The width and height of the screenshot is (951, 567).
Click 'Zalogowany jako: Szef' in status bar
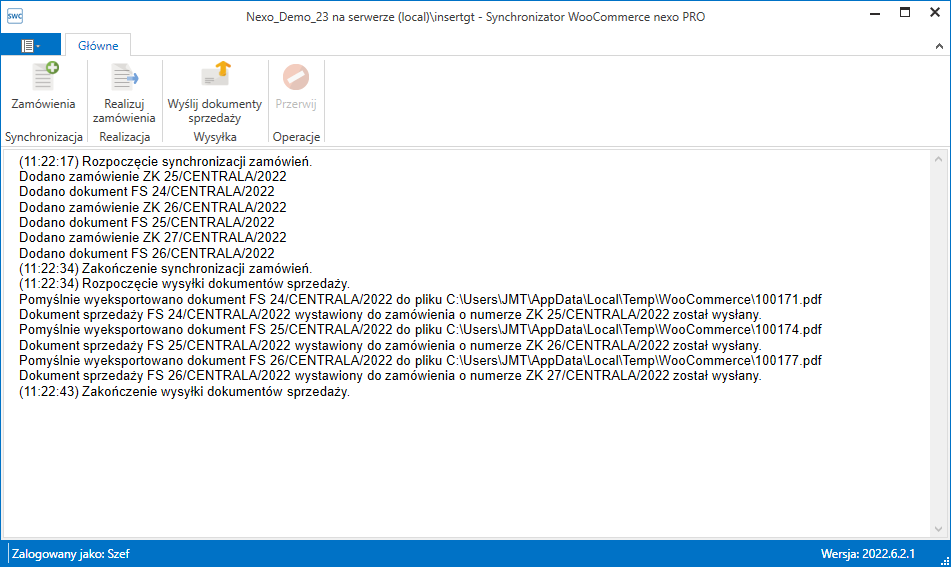(x=70, y=554)
